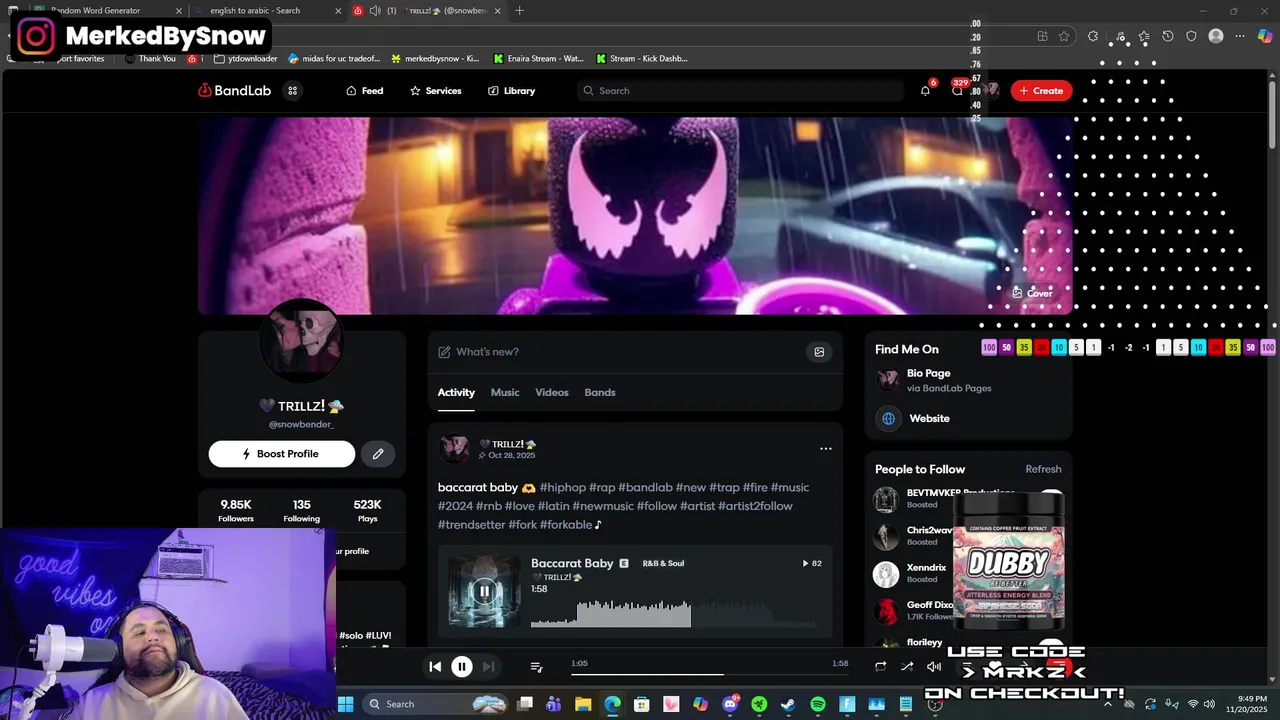This screenshot has height=720, width=1280.
Task: Open the browser history icon
Action: (x=1167, y=36)
